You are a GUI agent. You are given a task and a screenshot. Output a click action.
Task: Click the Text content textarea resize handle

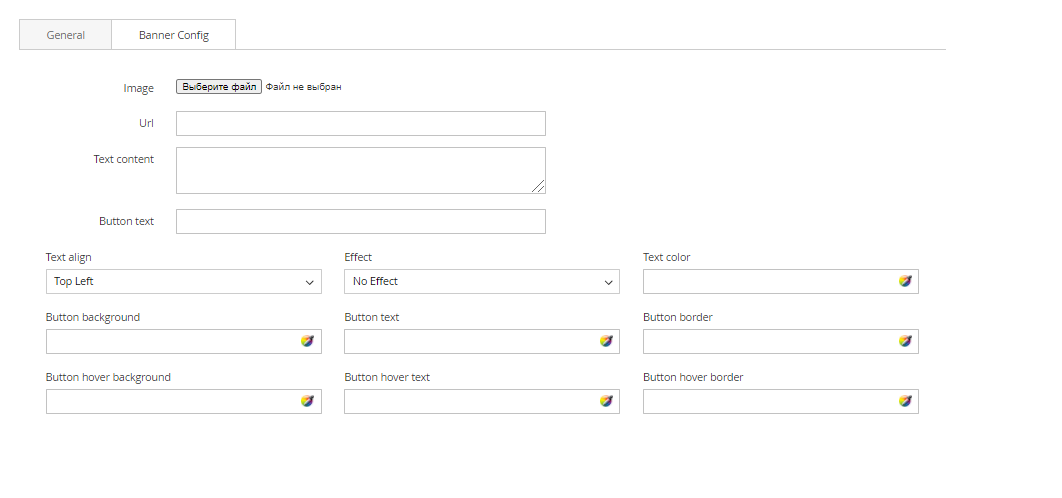coord(538,186)
